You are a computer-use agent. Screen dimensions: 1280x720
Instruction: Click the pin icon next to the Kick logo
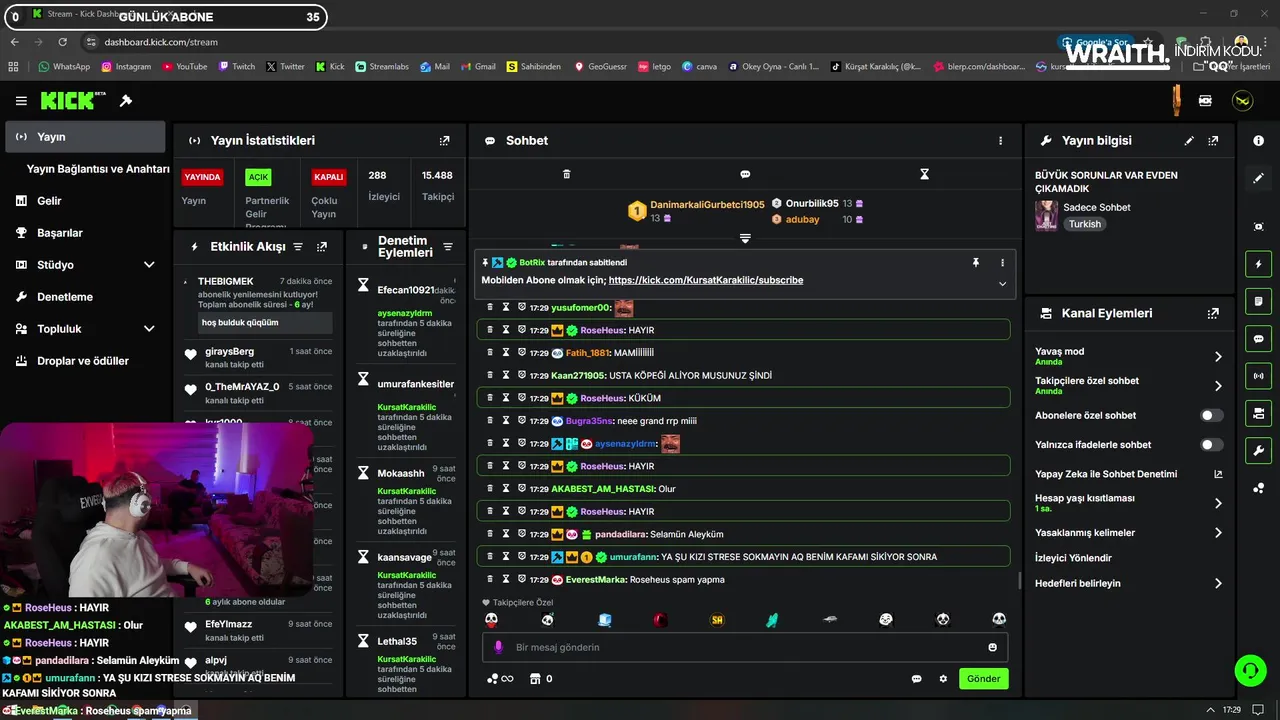tap(126, 101)
